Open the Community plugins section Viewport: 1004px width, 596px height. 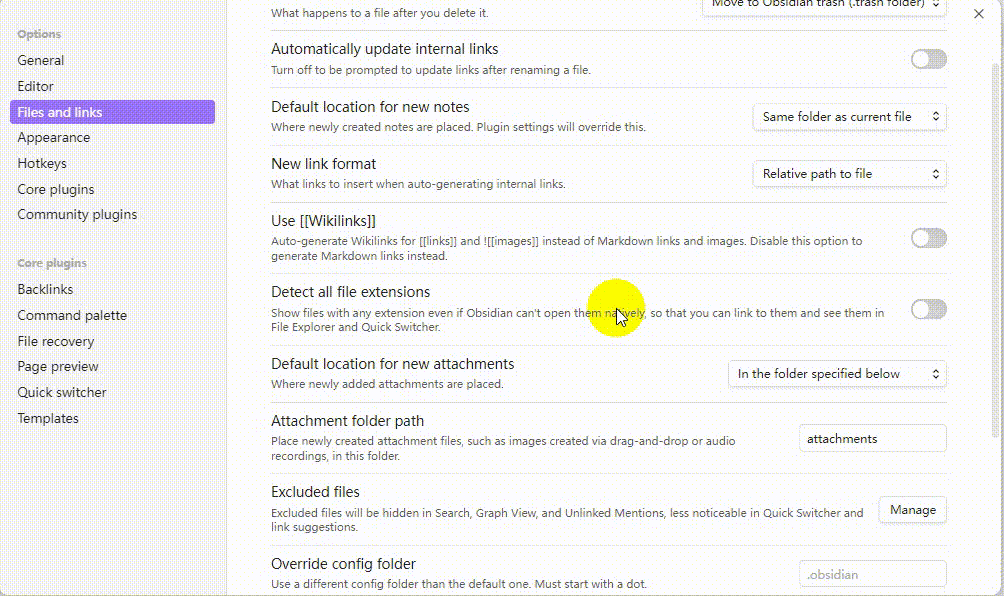pos(77,214)
